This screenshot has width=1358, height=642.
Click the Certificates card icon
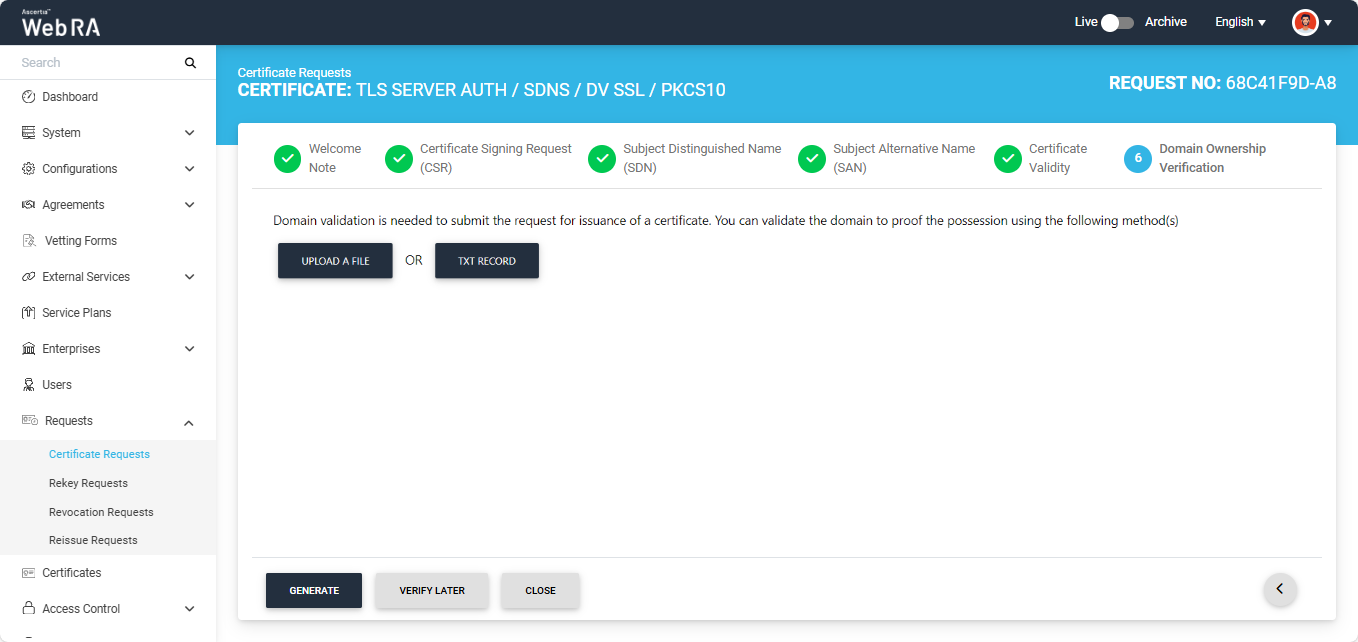click(29, 573)
